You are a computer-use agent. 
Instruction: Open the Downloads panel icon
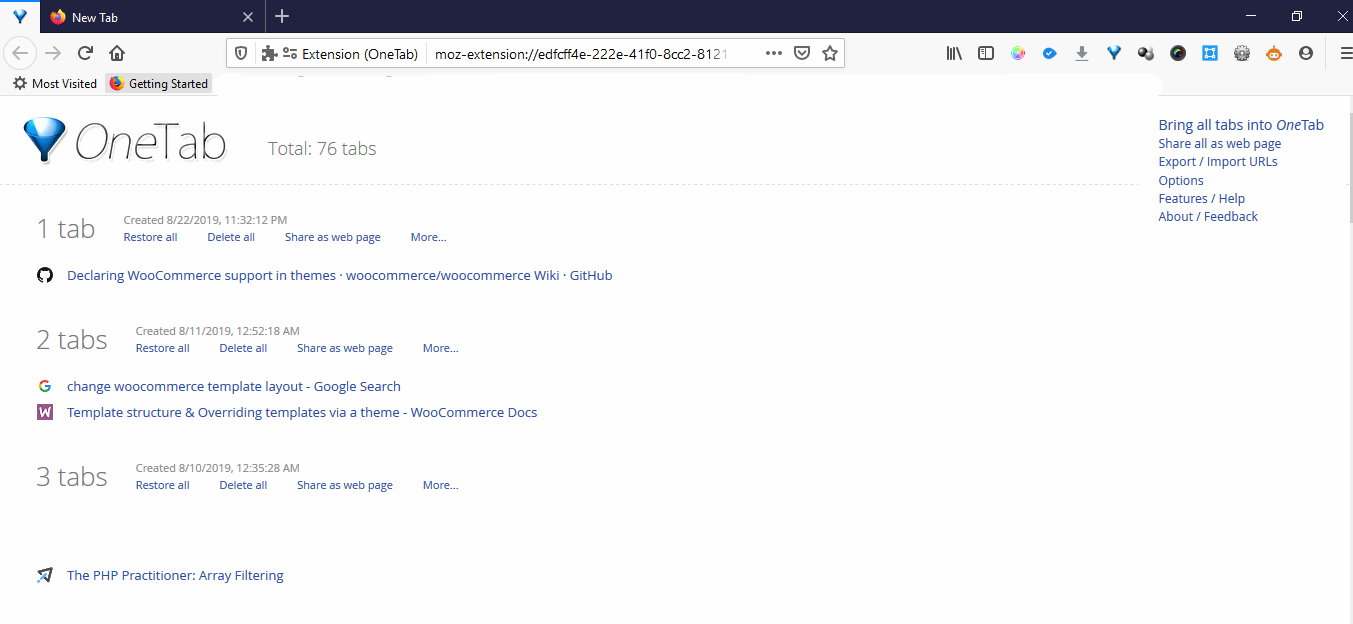(1081, 53)
